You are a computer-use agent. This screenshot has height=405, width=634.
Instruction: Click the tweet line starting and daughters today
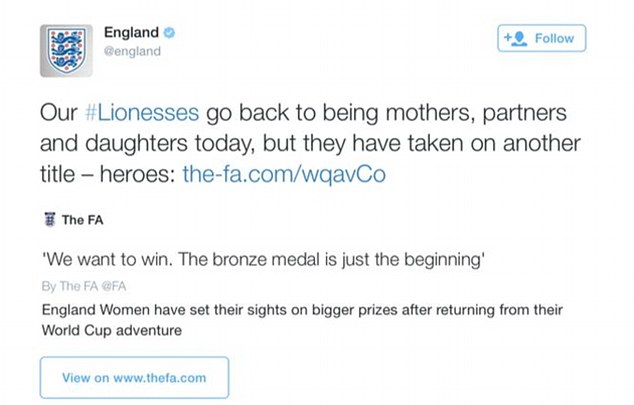(310, 143)
